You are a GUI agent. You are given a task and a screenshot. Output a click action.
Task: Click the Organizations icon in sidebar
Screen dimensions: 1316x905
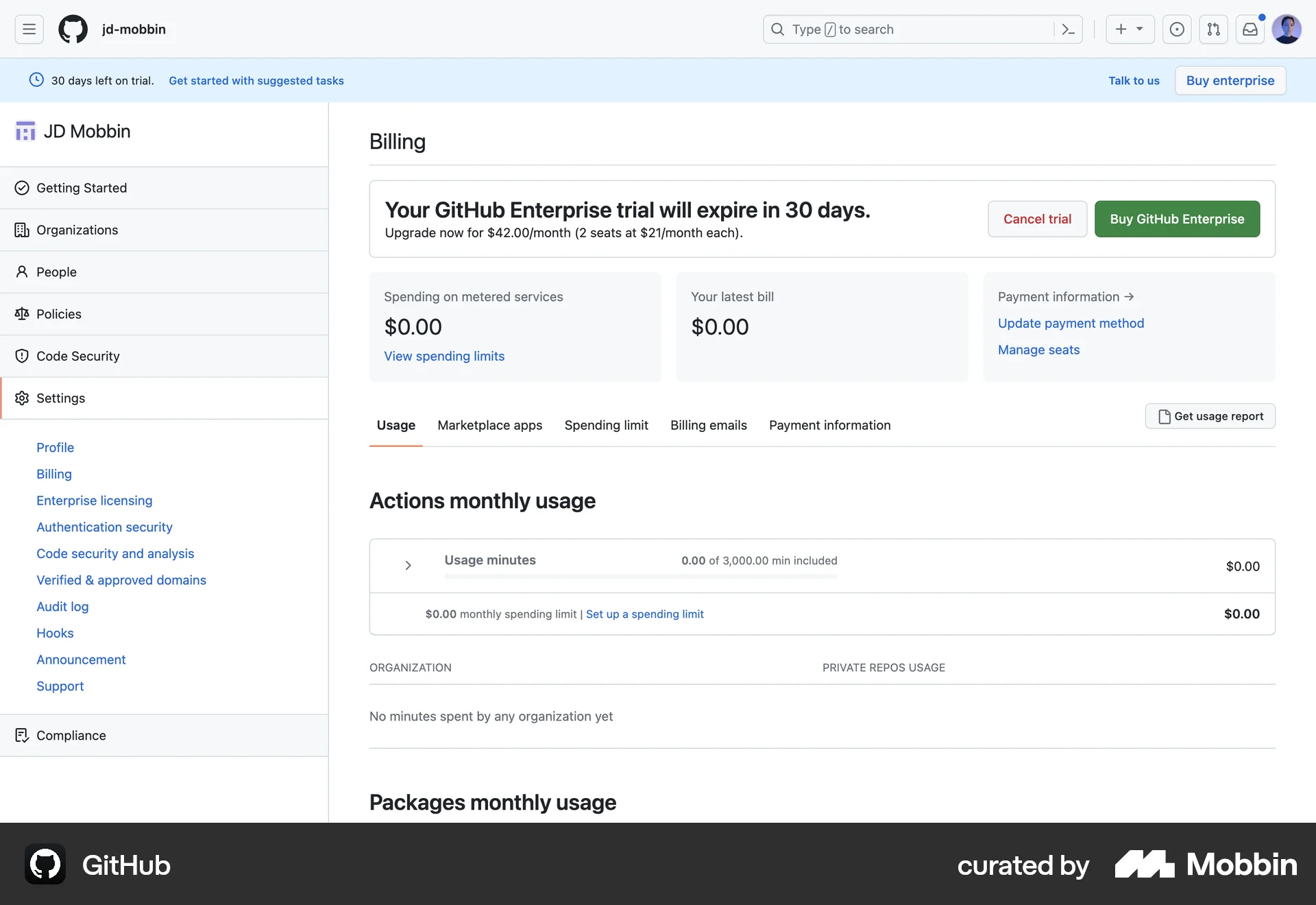pos(23,230)
